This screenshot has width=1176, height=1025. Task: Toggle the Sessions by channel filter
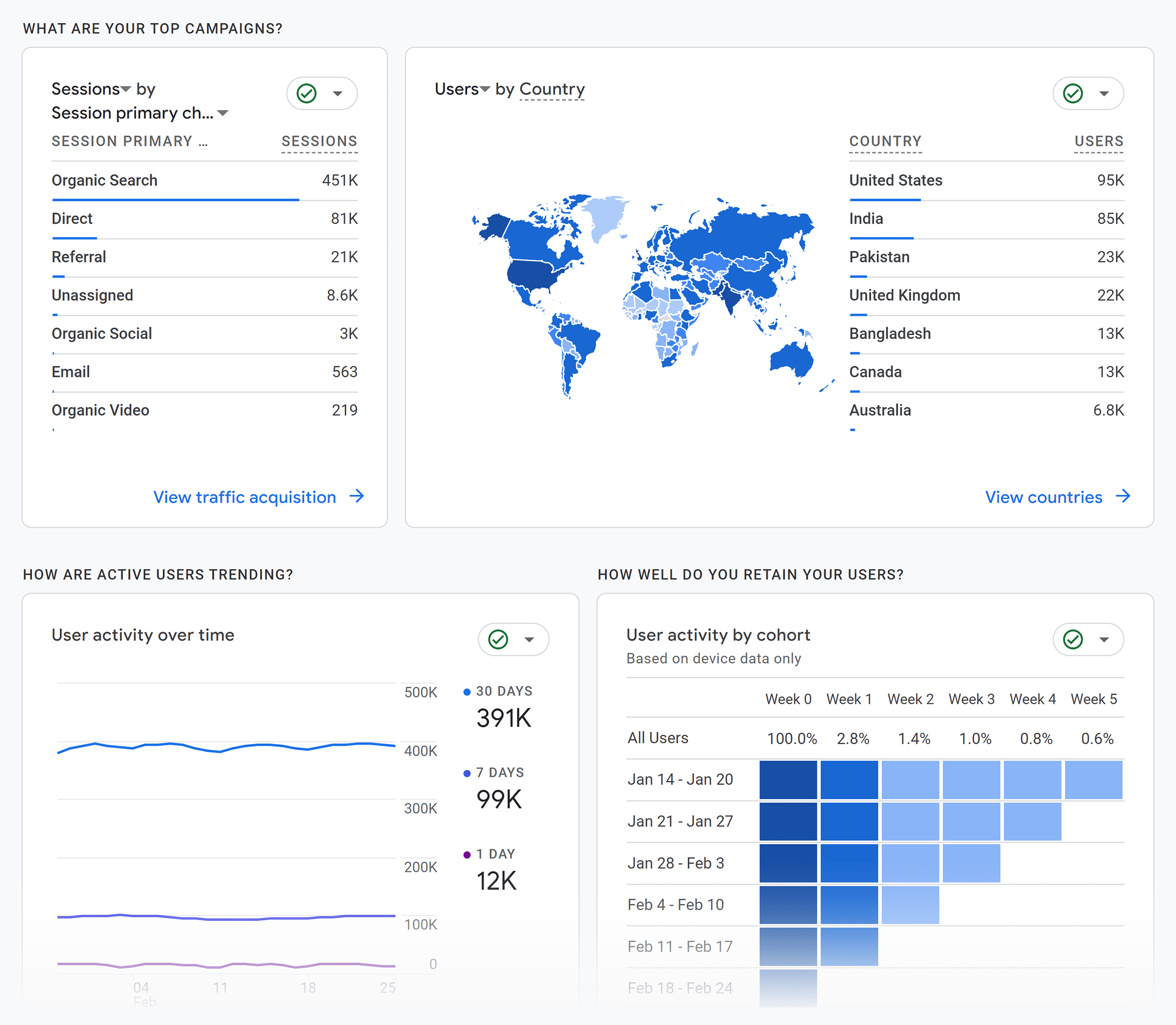pos(307,94)
